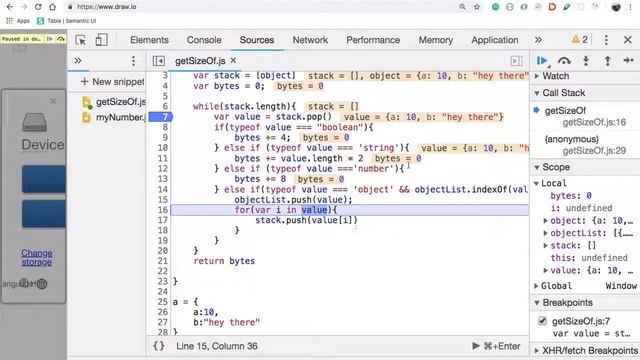
Task: Click line number 16 in the gutter
Action: pos(162,210)
